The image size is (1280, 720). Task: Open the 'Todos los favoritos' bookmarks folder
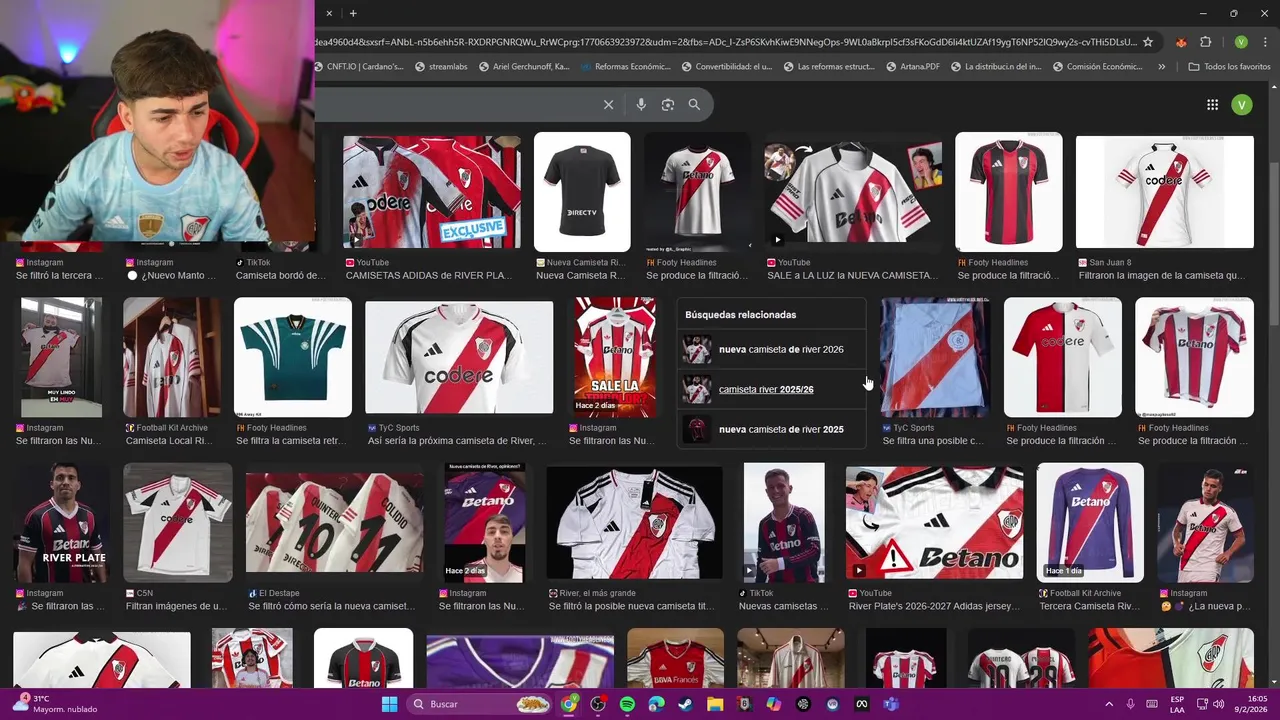pos(1229,67)
